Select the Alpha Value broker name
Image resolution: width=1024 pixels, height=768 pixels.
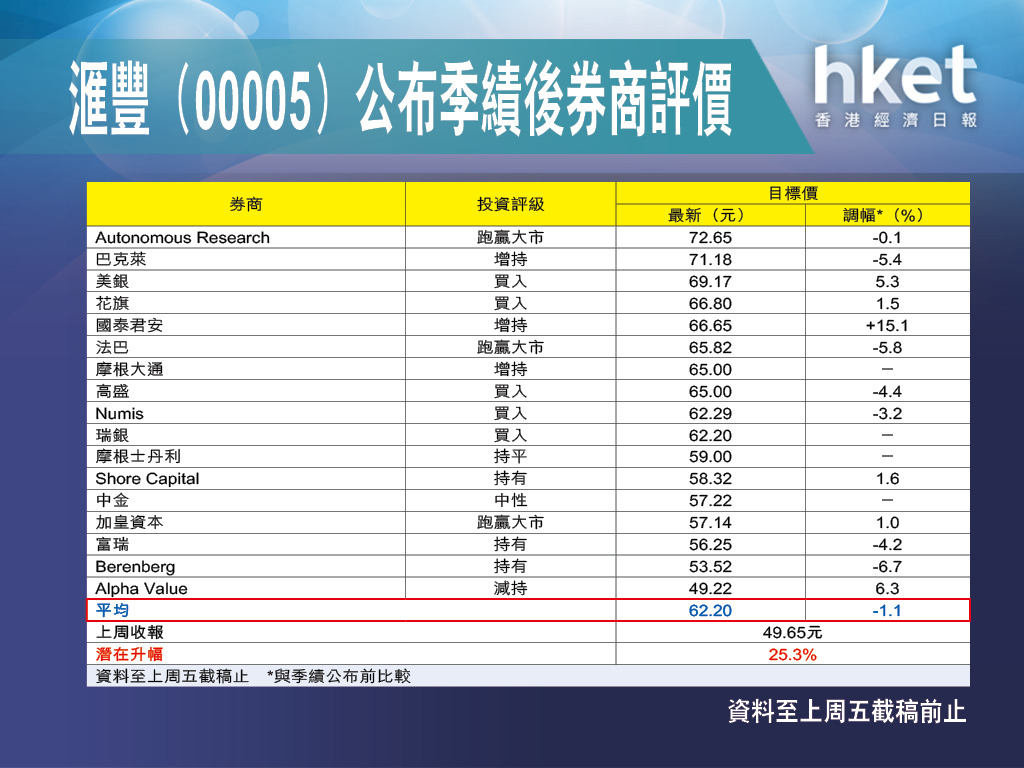pyautogui.click(x=141, y=588)
